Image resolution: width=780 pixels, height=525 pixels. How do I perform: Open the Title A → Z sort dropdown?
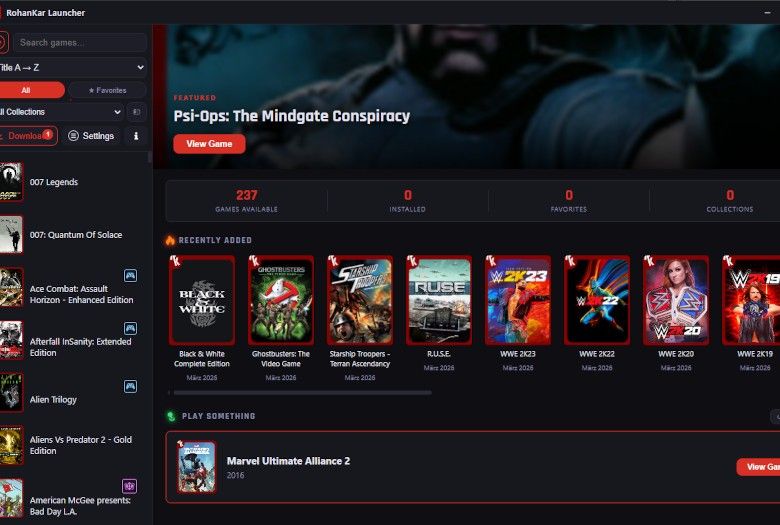point(72,67)
